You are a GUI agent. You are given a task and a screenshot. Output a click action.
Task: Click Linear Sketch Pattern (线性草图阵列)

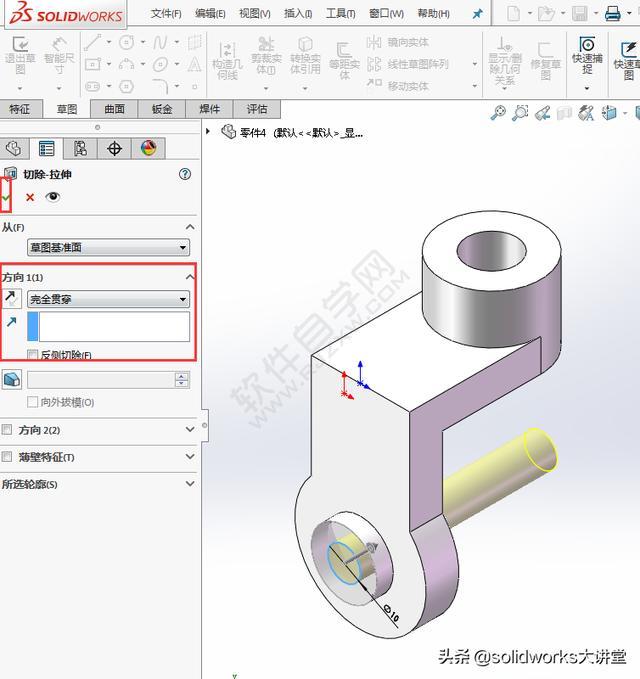407,64
